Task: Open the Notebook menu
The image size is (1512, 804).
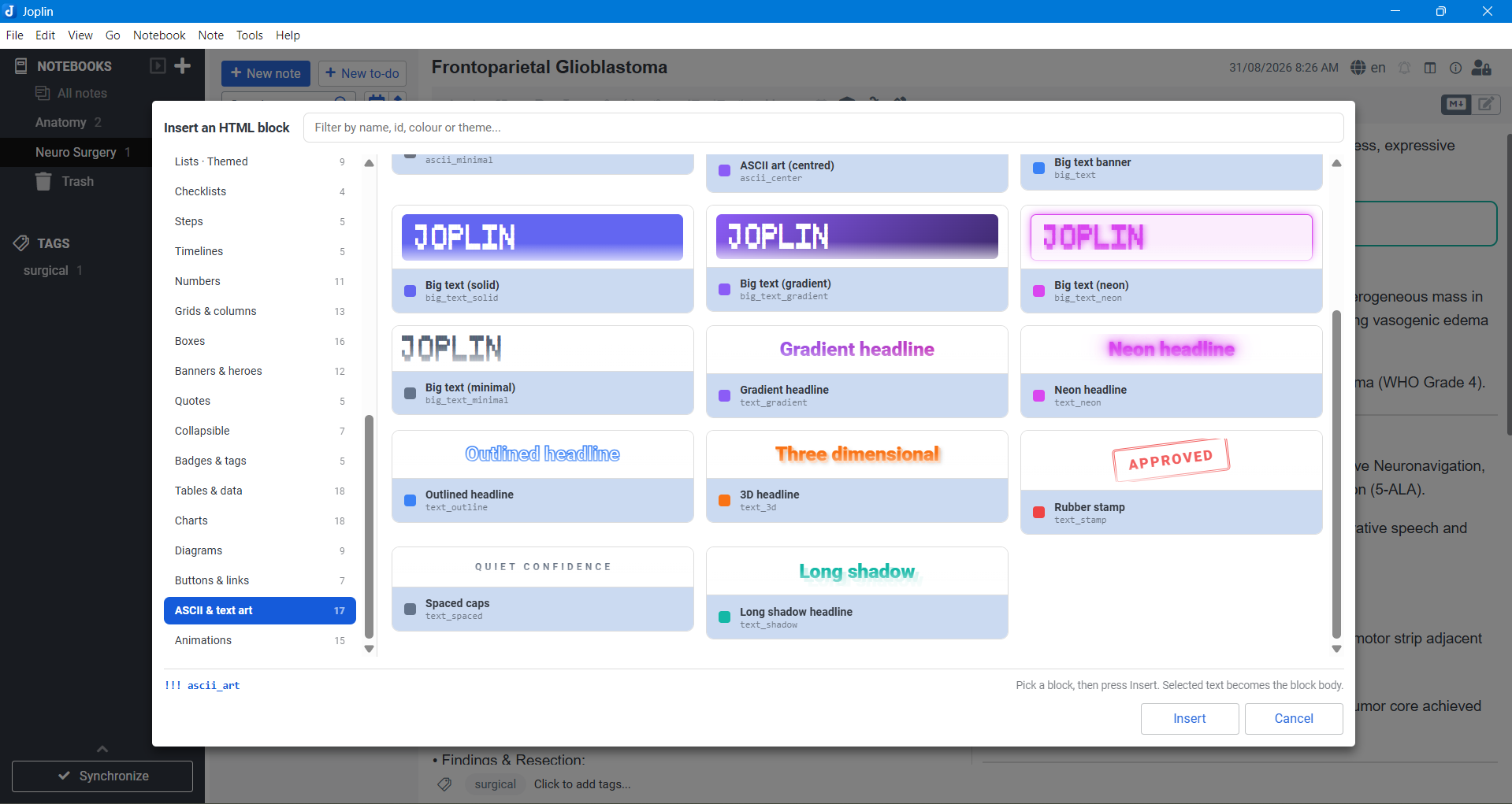Action: [x=159, y=35]
